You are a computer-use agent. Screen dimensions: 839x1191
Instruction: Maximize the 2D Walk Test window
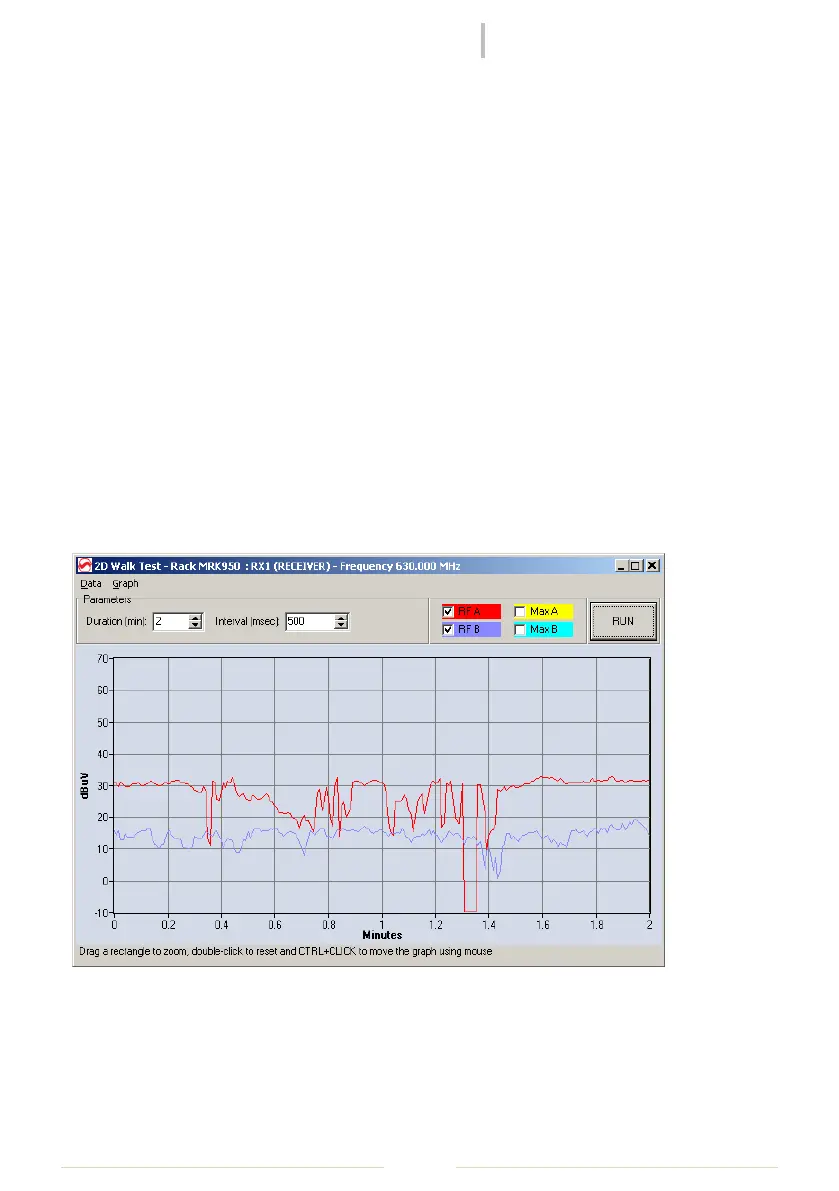[x=636, y=566]
